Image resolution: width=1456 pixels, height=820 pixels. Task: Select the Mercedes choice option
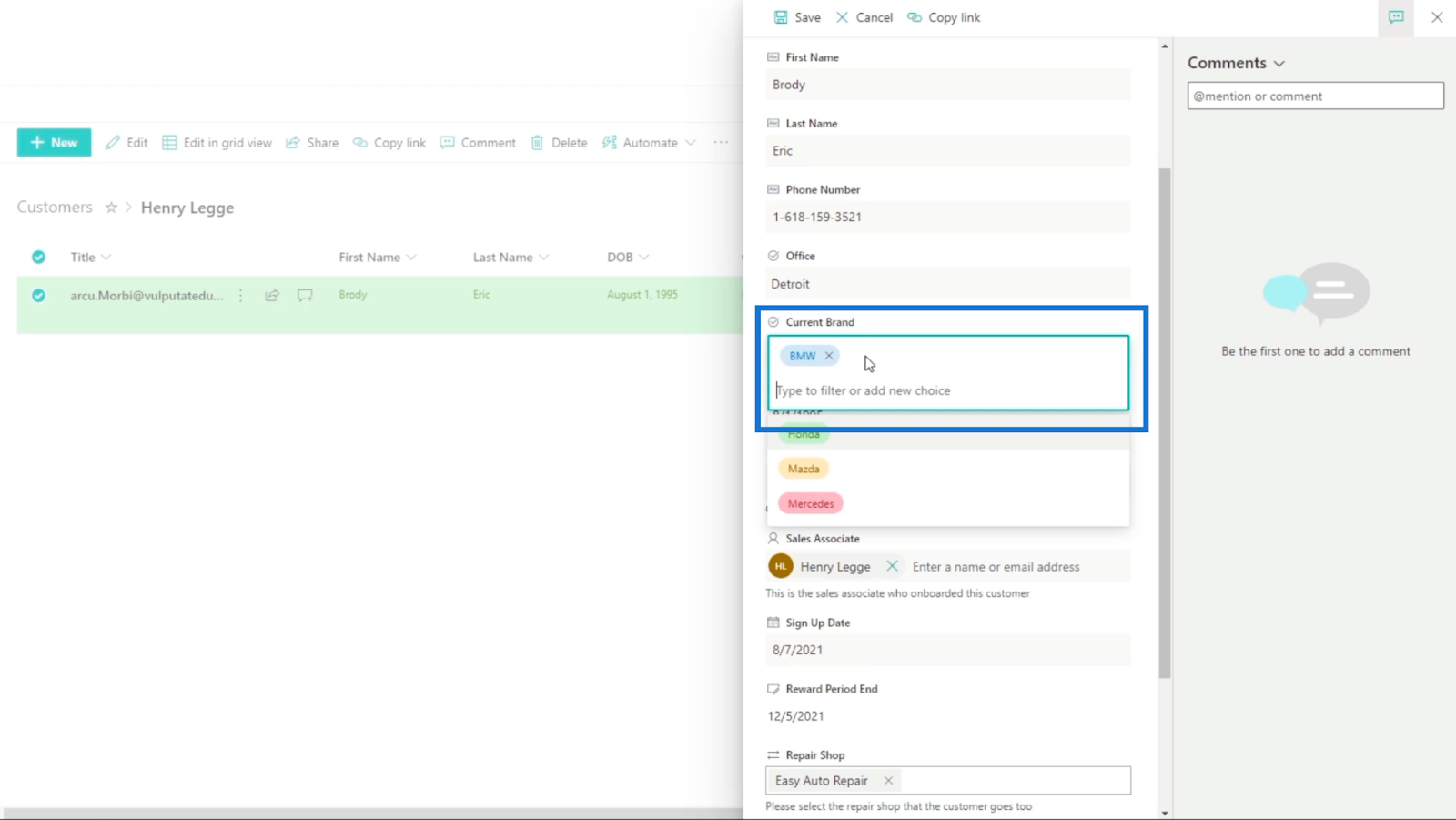(811, 503)
